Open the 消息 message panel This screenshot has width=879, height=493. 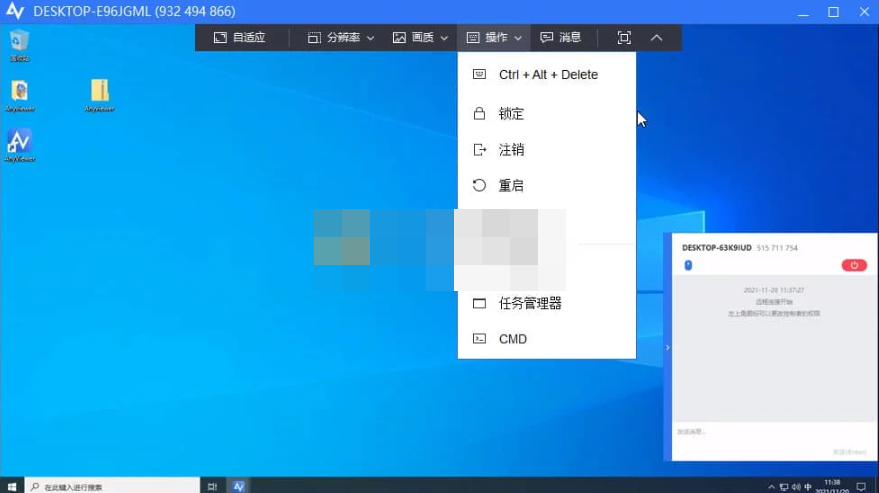(x=561, y=38)
